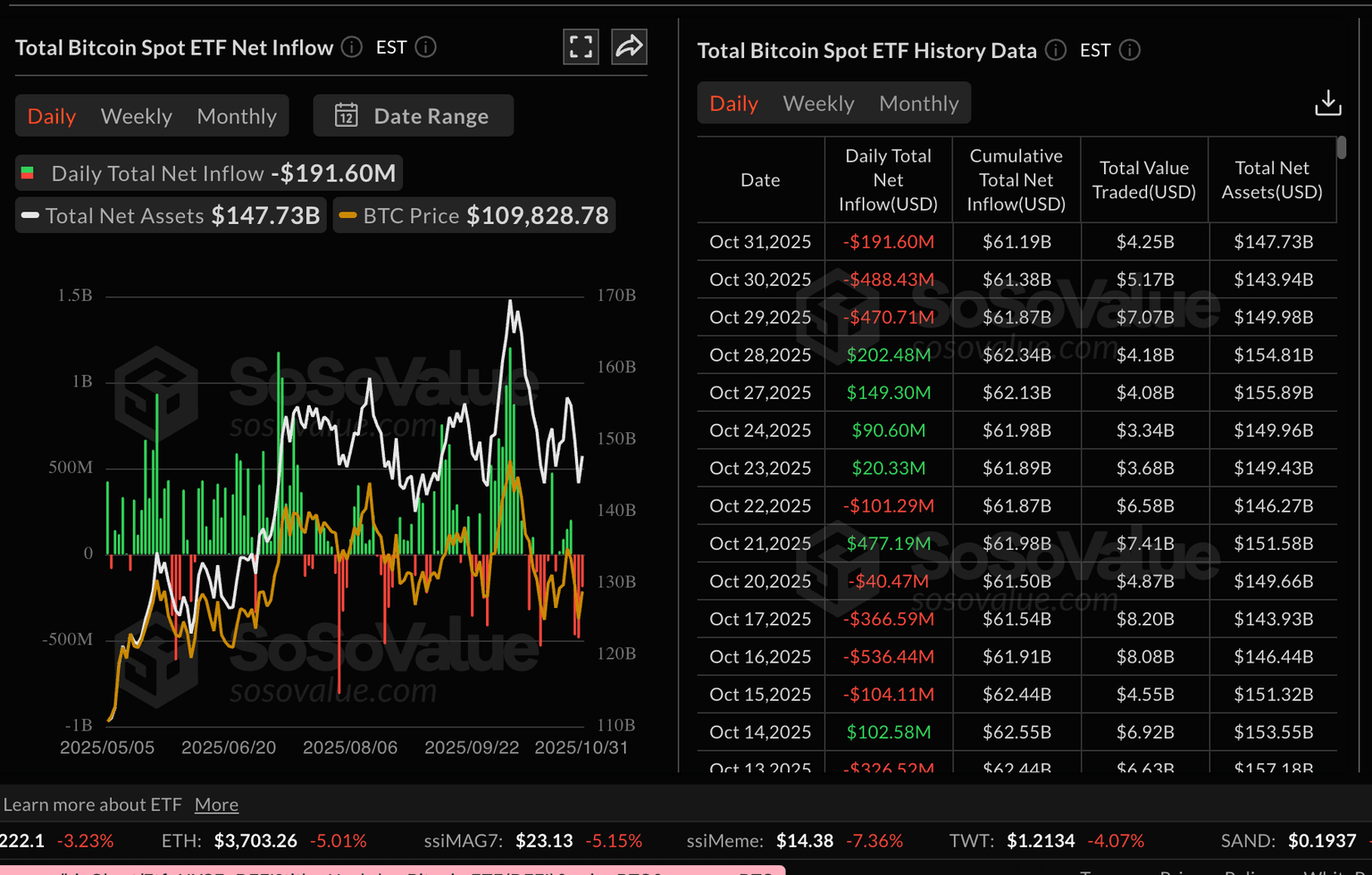Click info icon beside History Data title
Image resolution: width=1372 pixels, height=875 pixels.
pos(1056,51)
